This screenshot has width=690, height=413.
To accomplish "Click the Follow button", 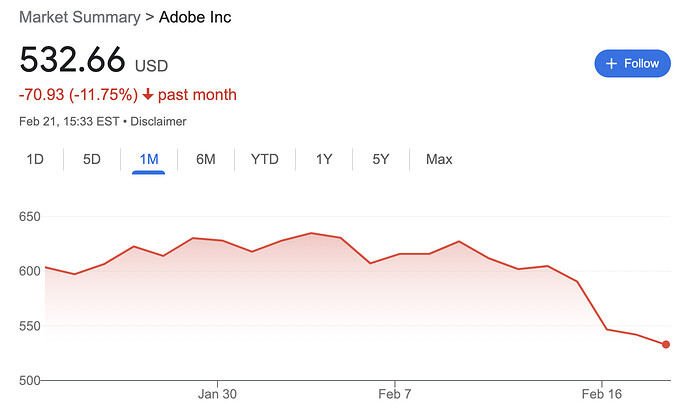I will pyautogui.click(x=632, y=63).
